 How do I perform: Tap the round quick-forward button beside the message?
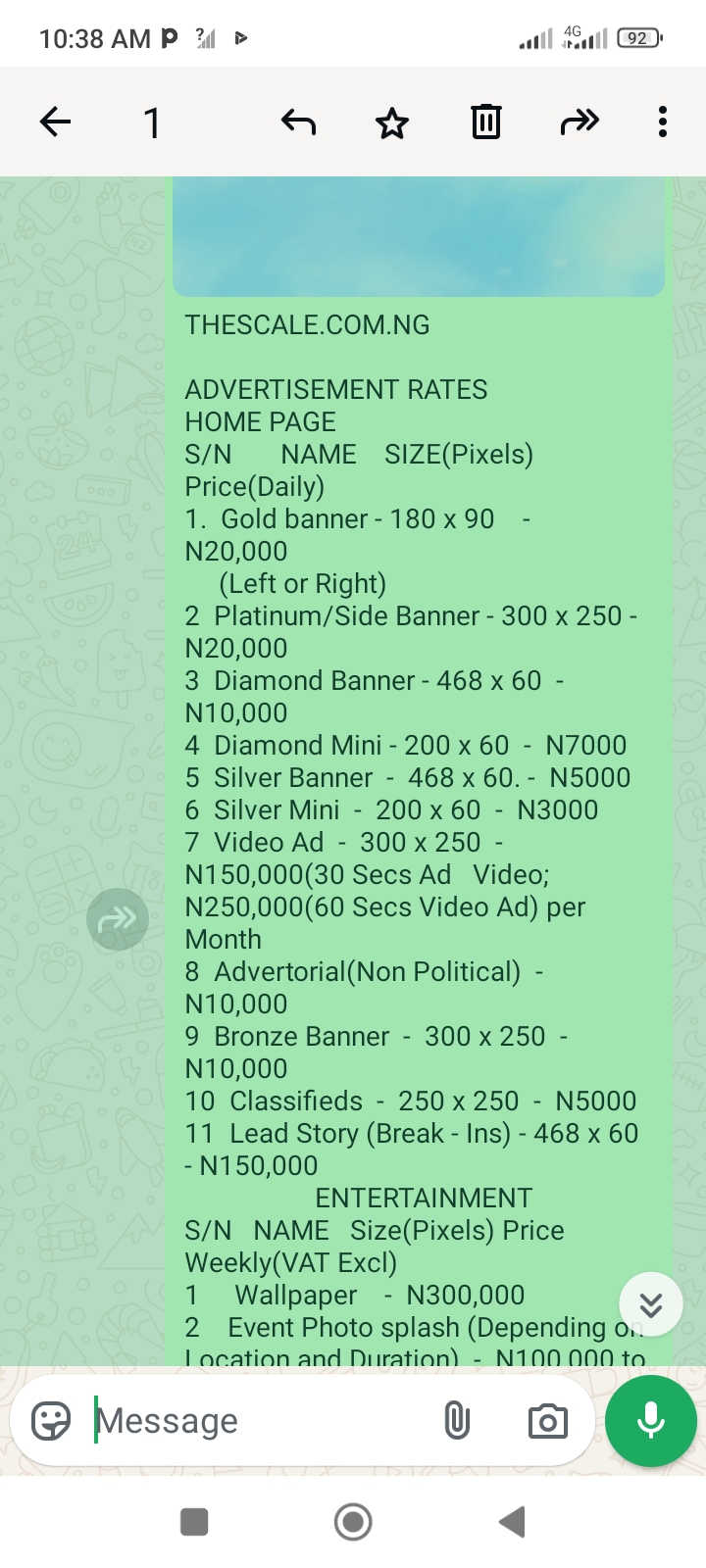(x=118, y=919)
